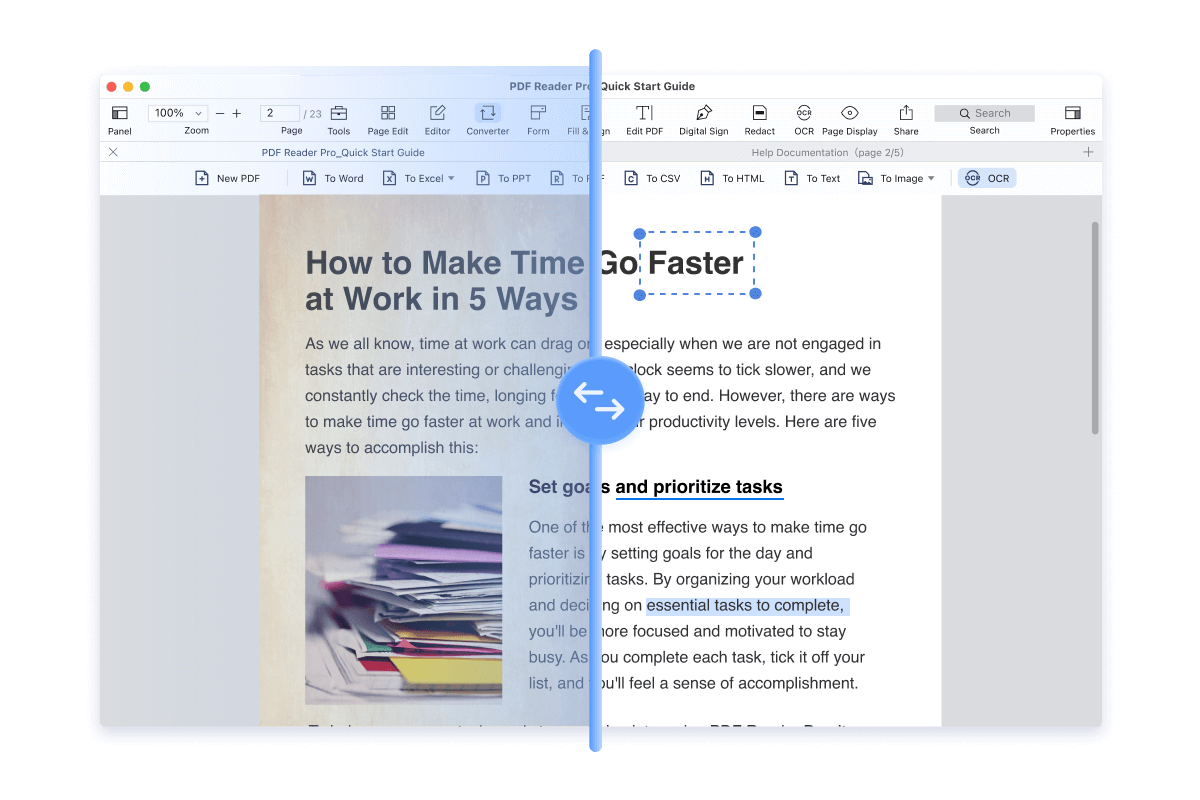Switch to PDF Reader Pro_Quick Start Guide tab
Screen dimensions: 1200x800
(343, 152)
